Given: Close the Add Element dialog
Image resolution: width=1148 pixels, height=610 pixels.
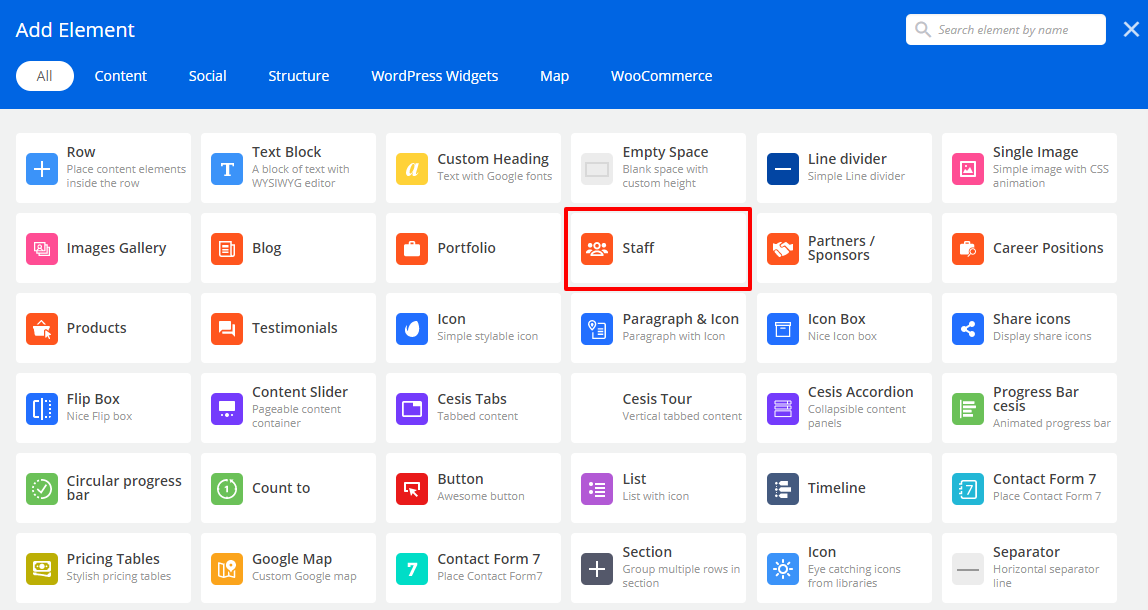Looking at the screenshot, I should pyautogui.click(x=1131, y=30).
